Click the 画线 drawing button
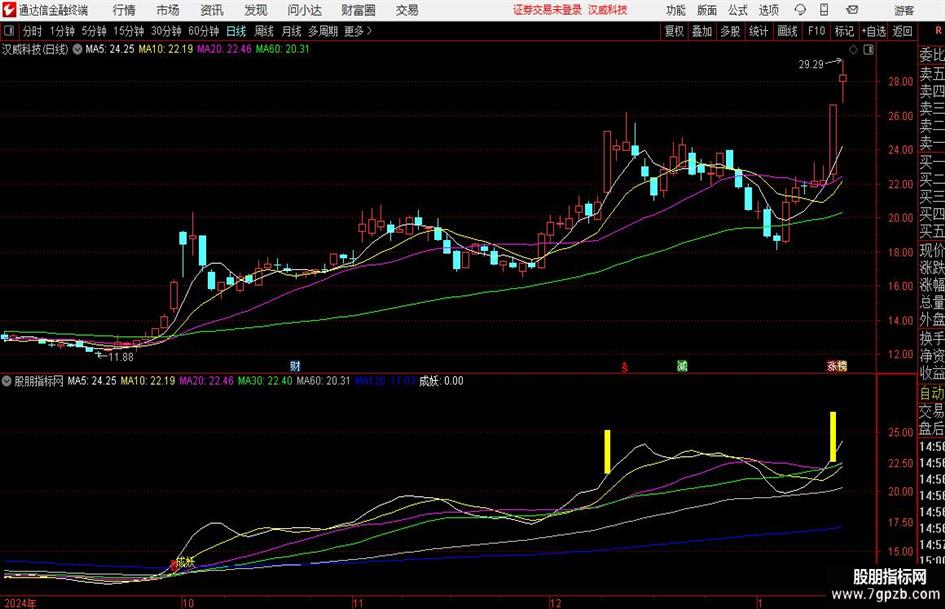The image size is (945, 609). [x=787, y=31]
